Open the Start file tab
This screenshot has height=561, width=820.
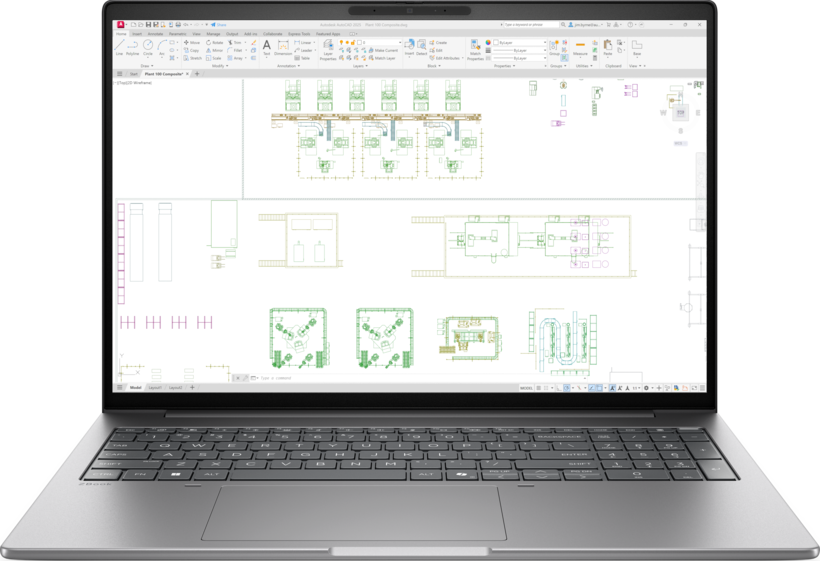tap(134, 74)
